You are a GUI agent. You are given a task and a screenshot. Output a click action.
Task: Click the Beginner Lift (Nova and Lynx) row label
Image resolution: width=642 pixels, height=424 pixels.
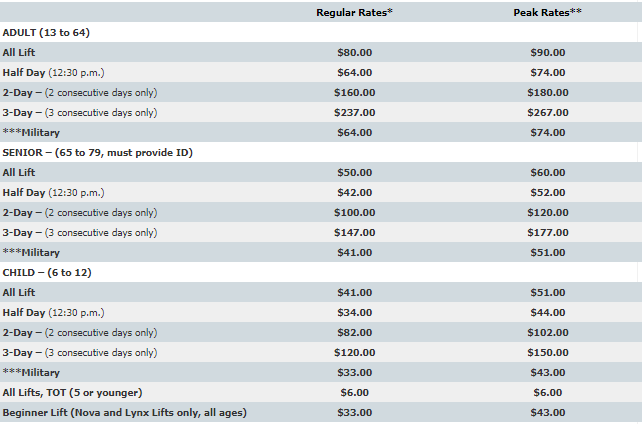click(x=124, y=412)
